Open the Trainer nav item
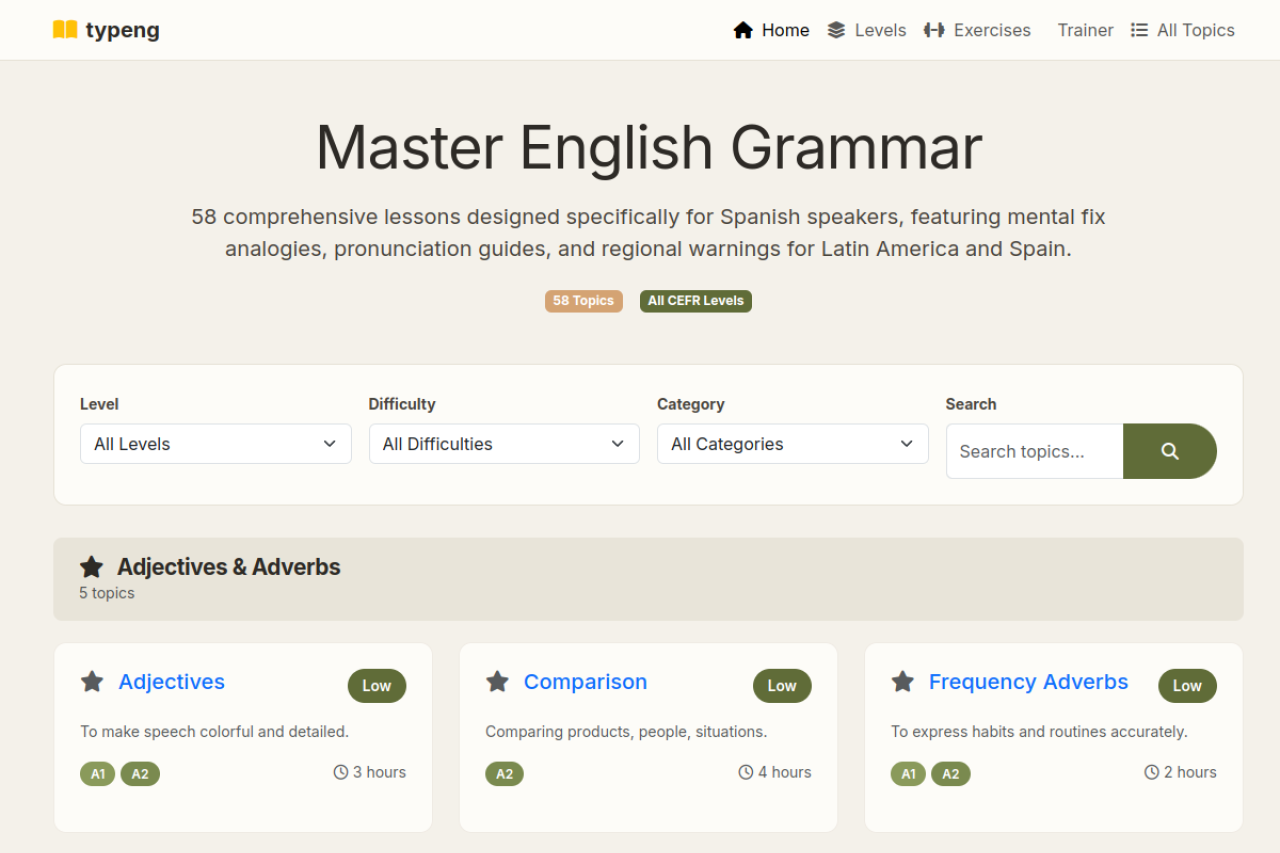This screenshot has height=853, width=1280. click(x=1085, y=30)
